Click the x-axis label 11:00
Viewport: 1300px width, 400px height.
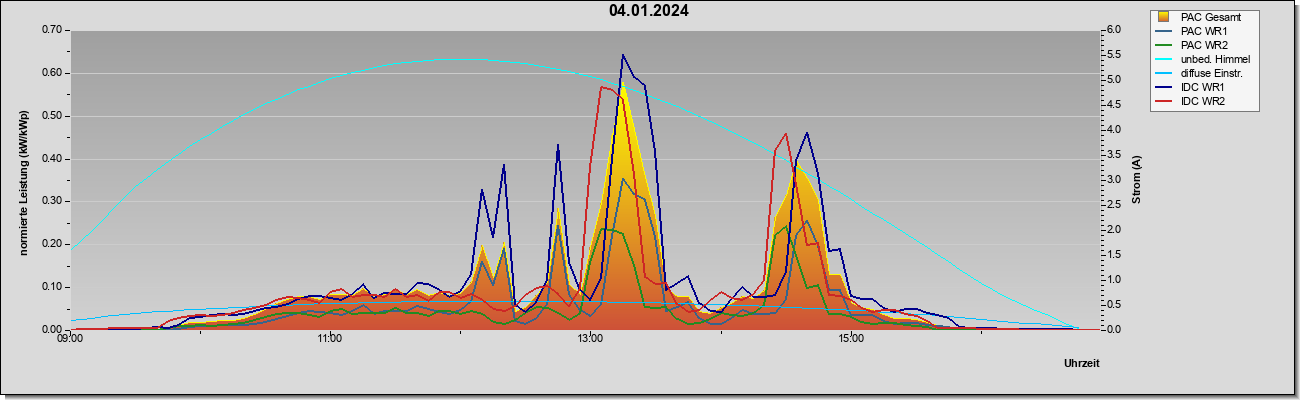pyautogui.click(x=330, y=339)
